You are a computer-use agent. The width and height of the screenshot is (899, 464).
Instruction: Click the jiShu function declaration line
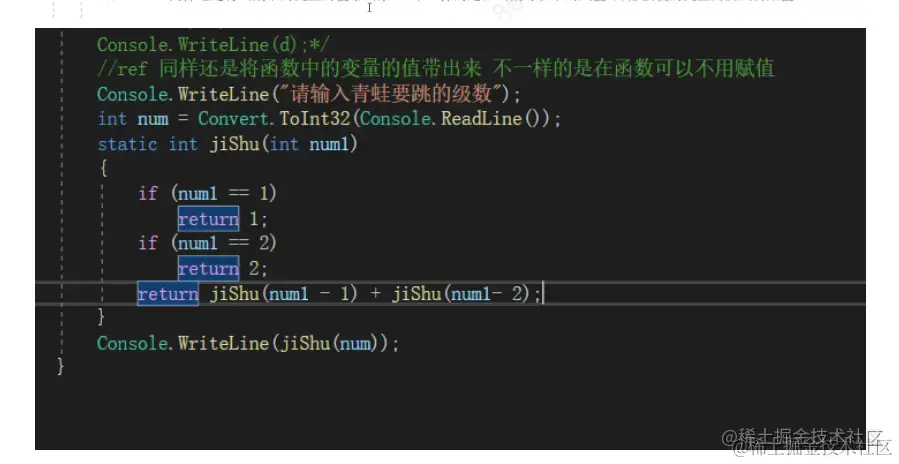(228, 143)
